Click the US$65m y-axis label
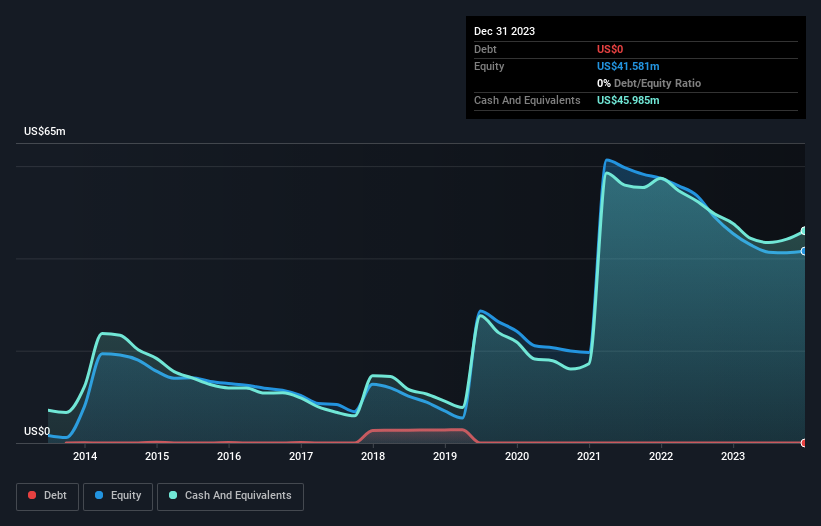This screenshot has height=526, width=821. (45, 131)
